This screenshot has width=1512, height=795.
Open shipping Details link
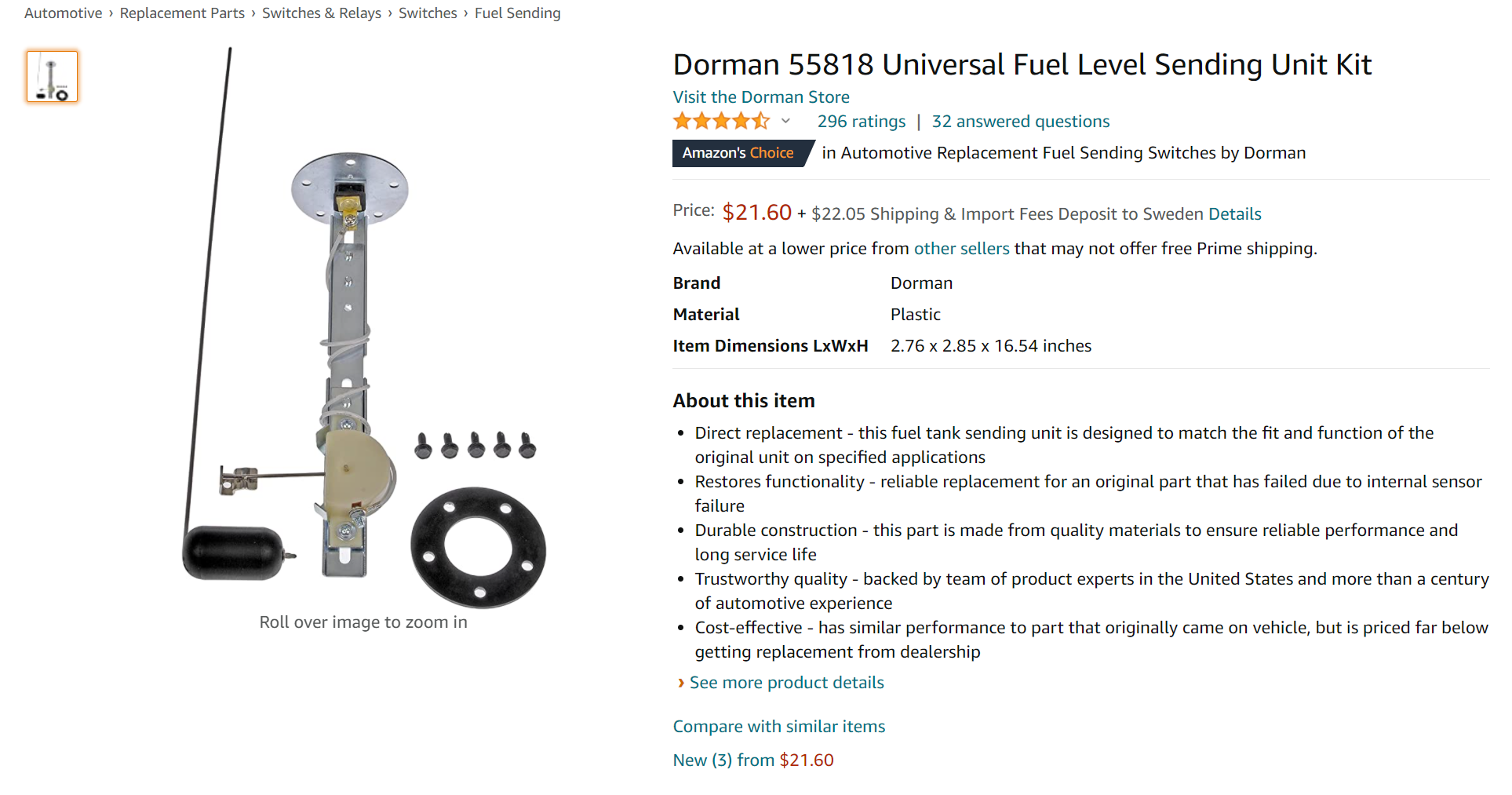pyautogui.click(x=1235, y=214)
